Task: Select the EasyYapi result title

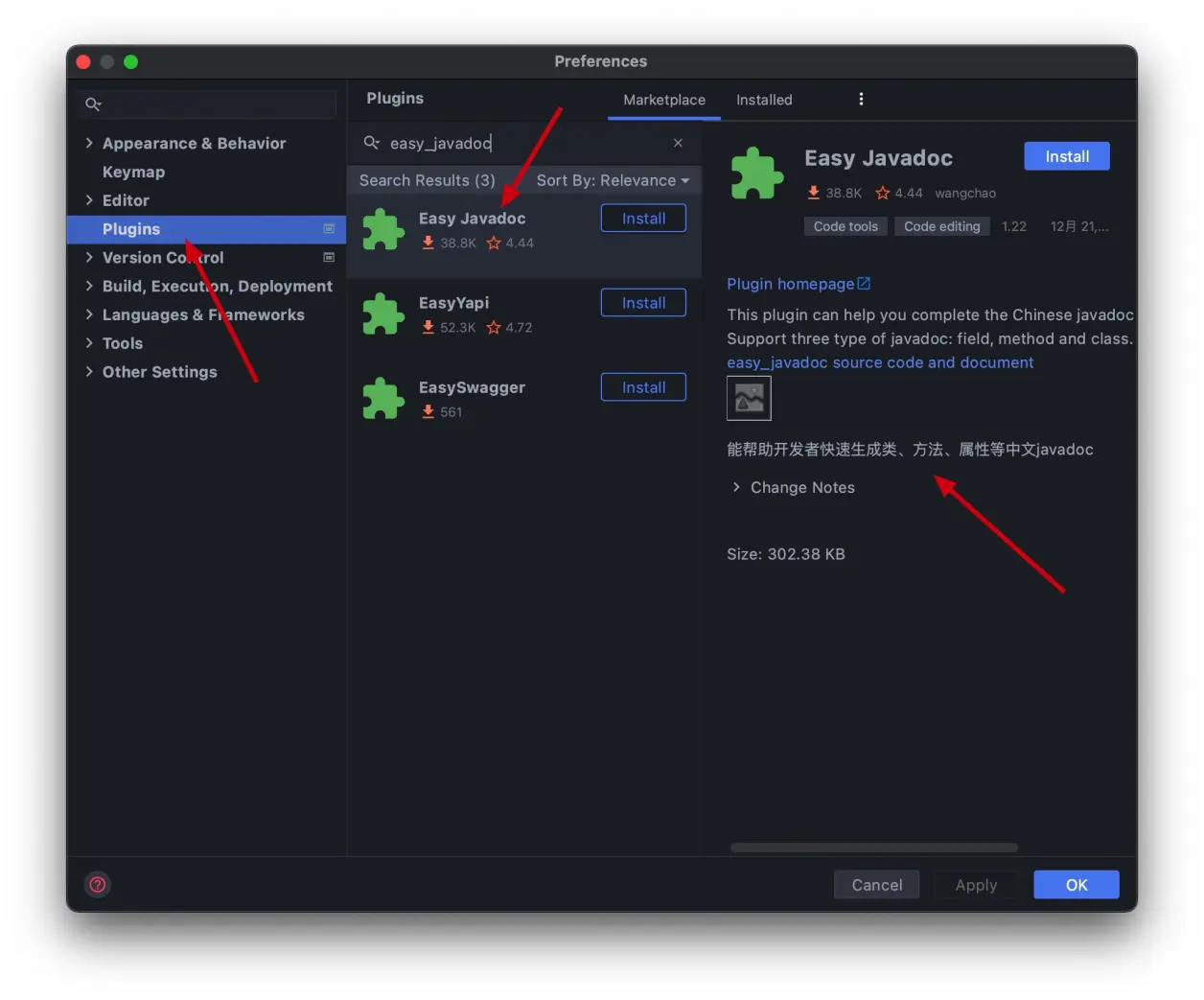Action: pyautogui.click(x=453, y=303)
